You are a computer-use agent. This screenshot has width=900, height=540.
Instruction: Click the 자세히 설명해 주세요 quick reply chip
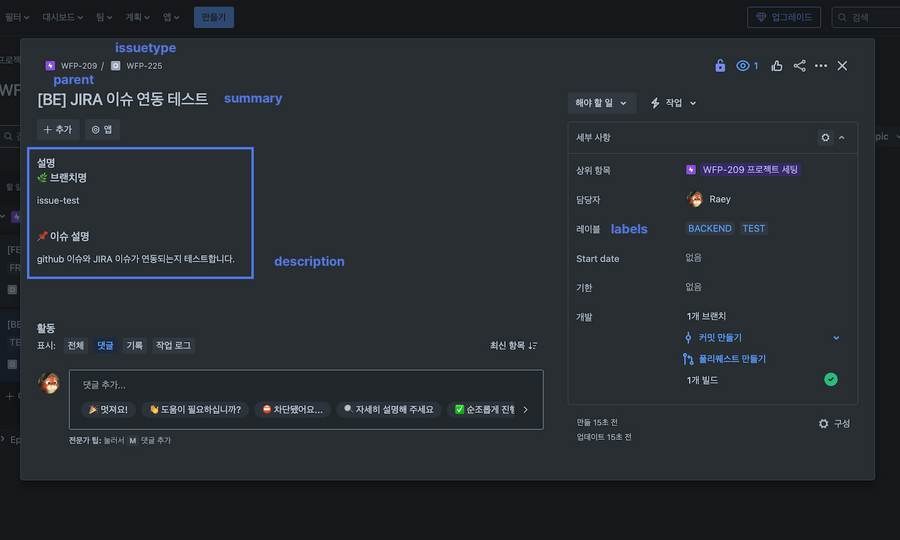click(x=388, y=410)
